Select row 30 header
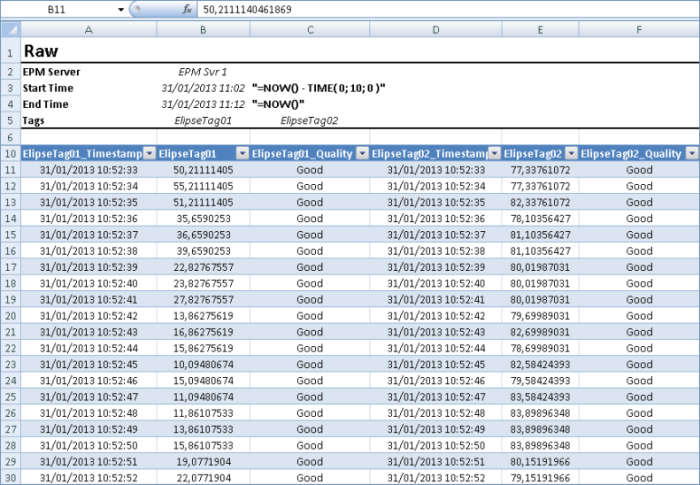 (10, 477)
